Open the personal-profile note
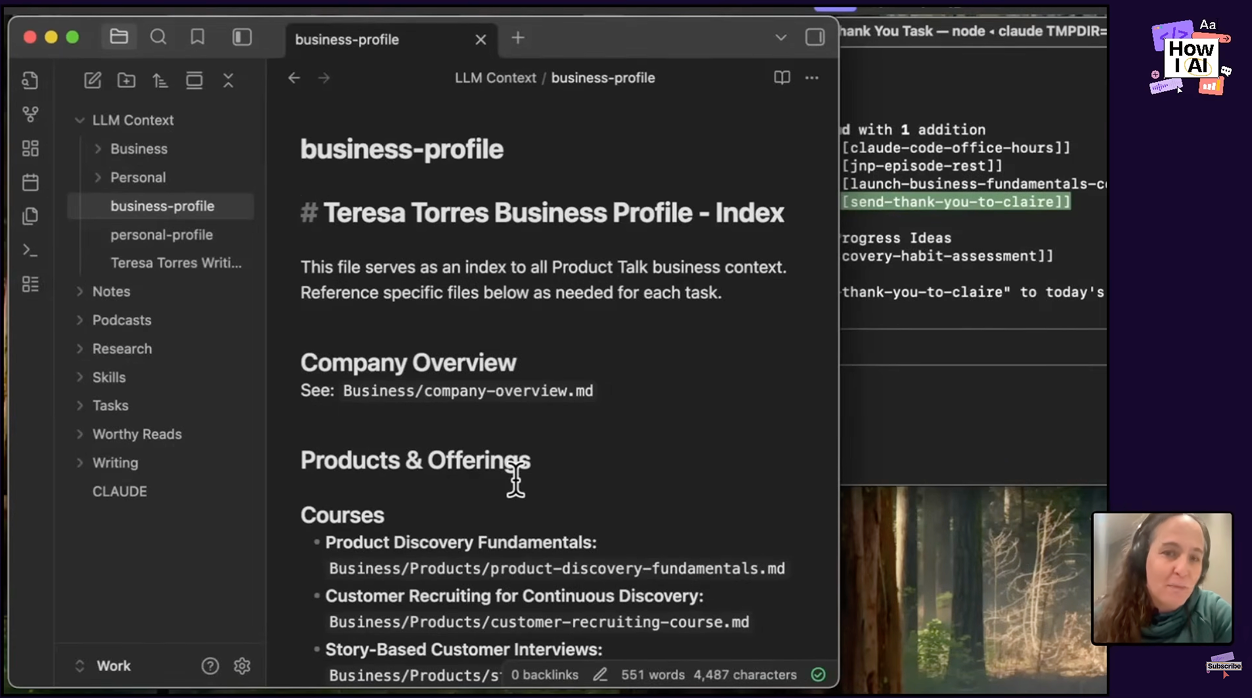1252x698 pixels. tap(162, 235)
